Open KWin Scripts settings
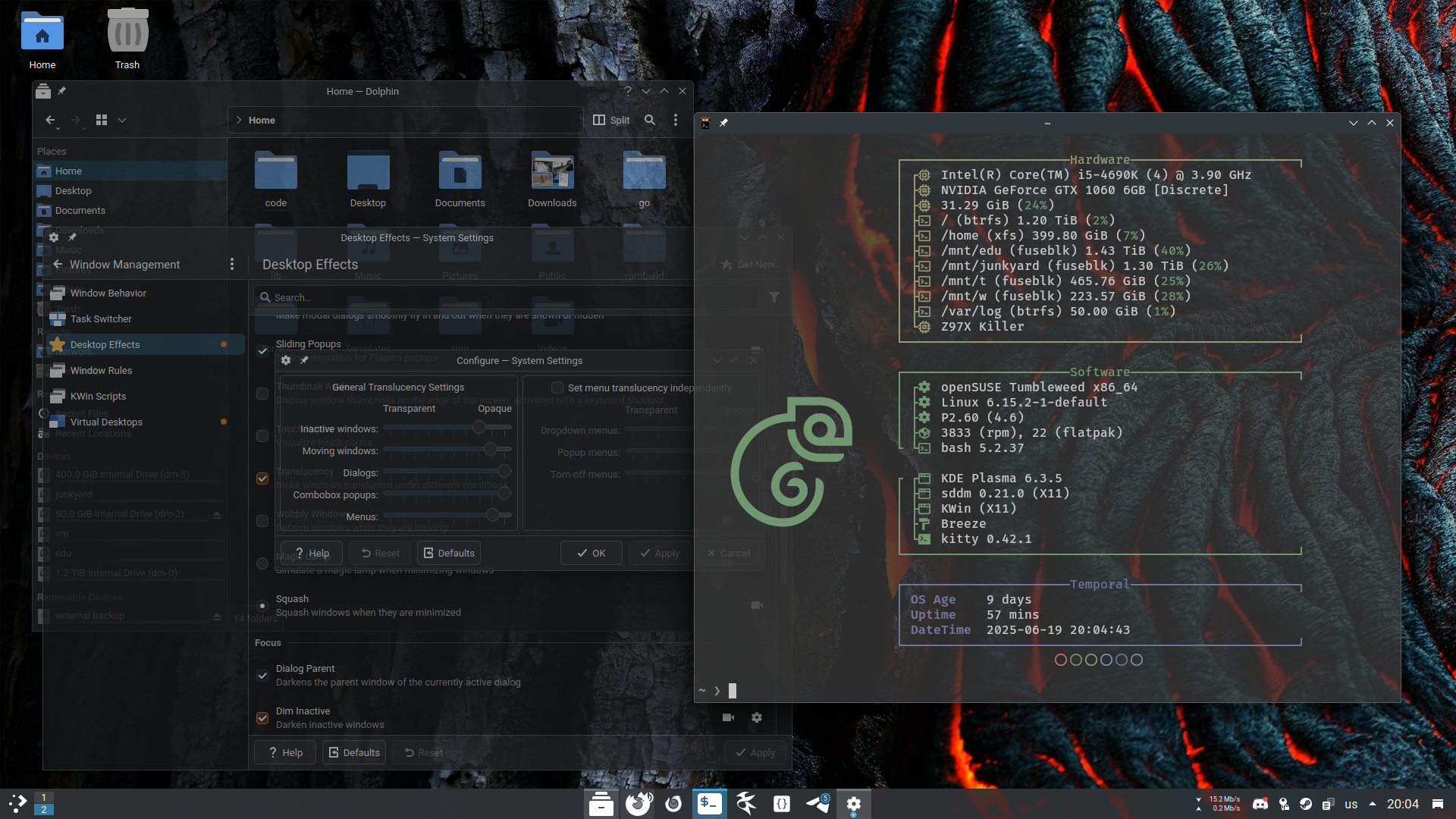This screenshot has width=1456, height=819. pos(144,396)
